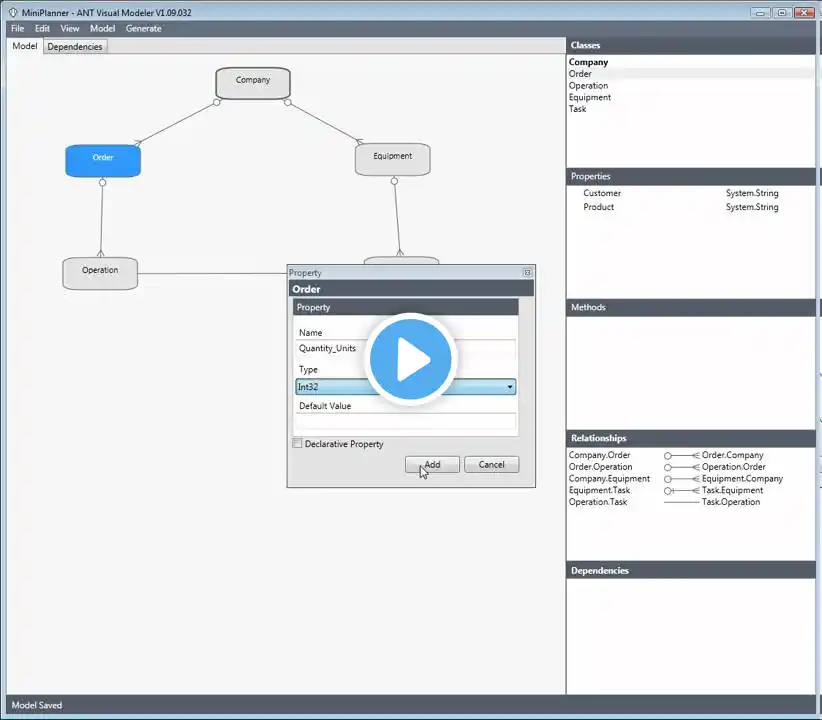Open the File menu
The height and width of the screenshot is (720, 822).
tap(17, 28)
